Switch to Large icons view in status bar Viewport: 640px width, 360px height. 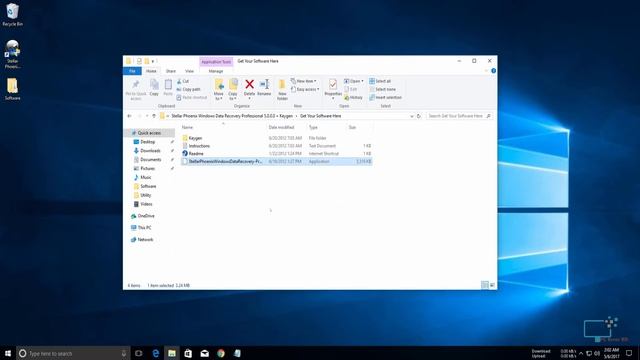click(x=492, y=285)
